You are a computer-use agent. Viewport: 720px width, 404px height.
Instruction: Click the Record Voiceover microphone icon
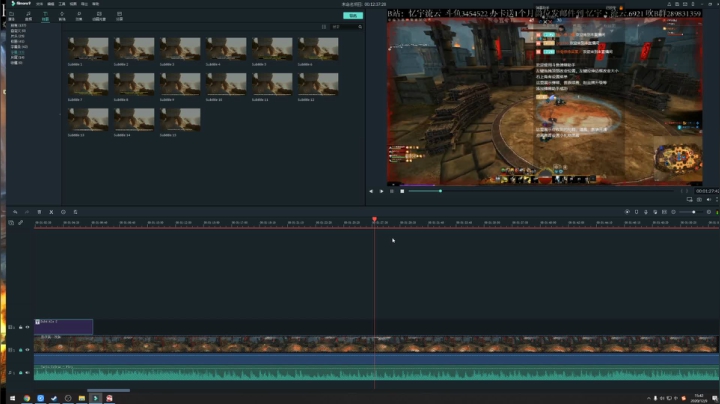tap(646, 212)
